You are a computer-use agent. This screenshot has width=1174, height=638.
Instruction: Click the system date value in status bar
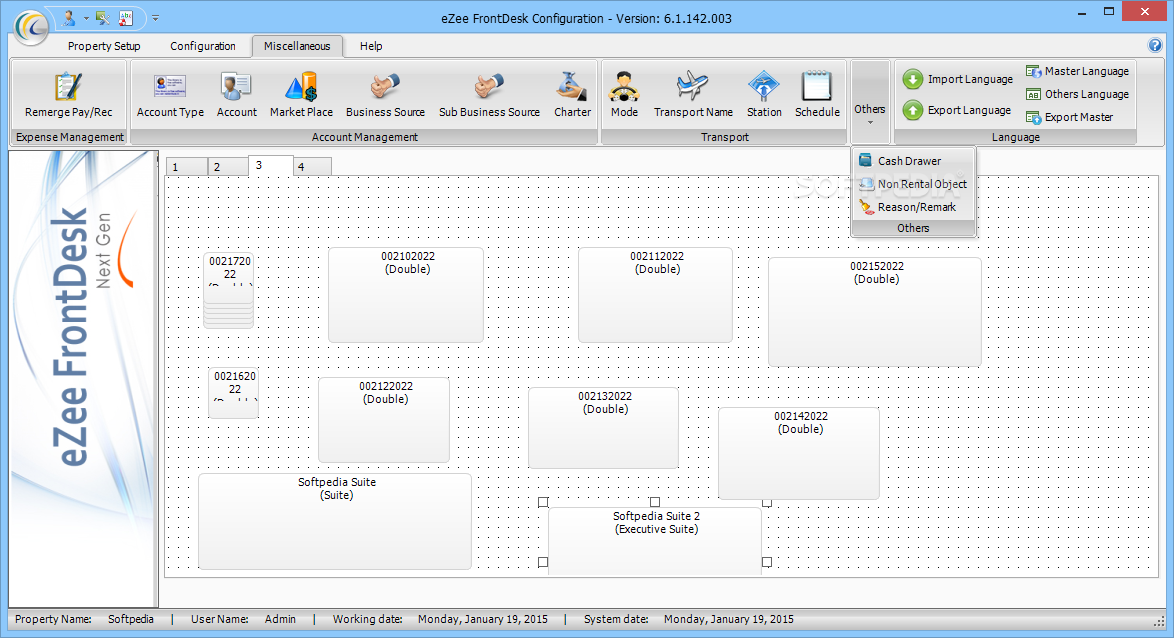[729, 619]
